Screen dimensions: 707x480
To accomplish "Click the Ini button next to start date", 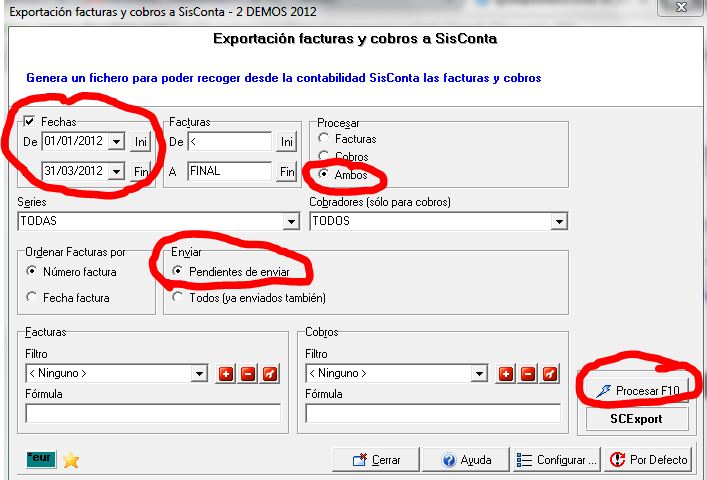I will [x=140, y=142].
